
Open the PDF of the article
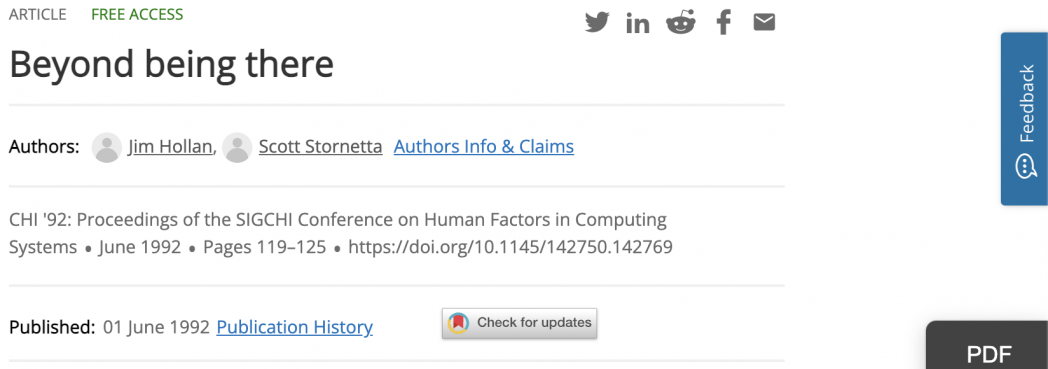coord(989,354)
